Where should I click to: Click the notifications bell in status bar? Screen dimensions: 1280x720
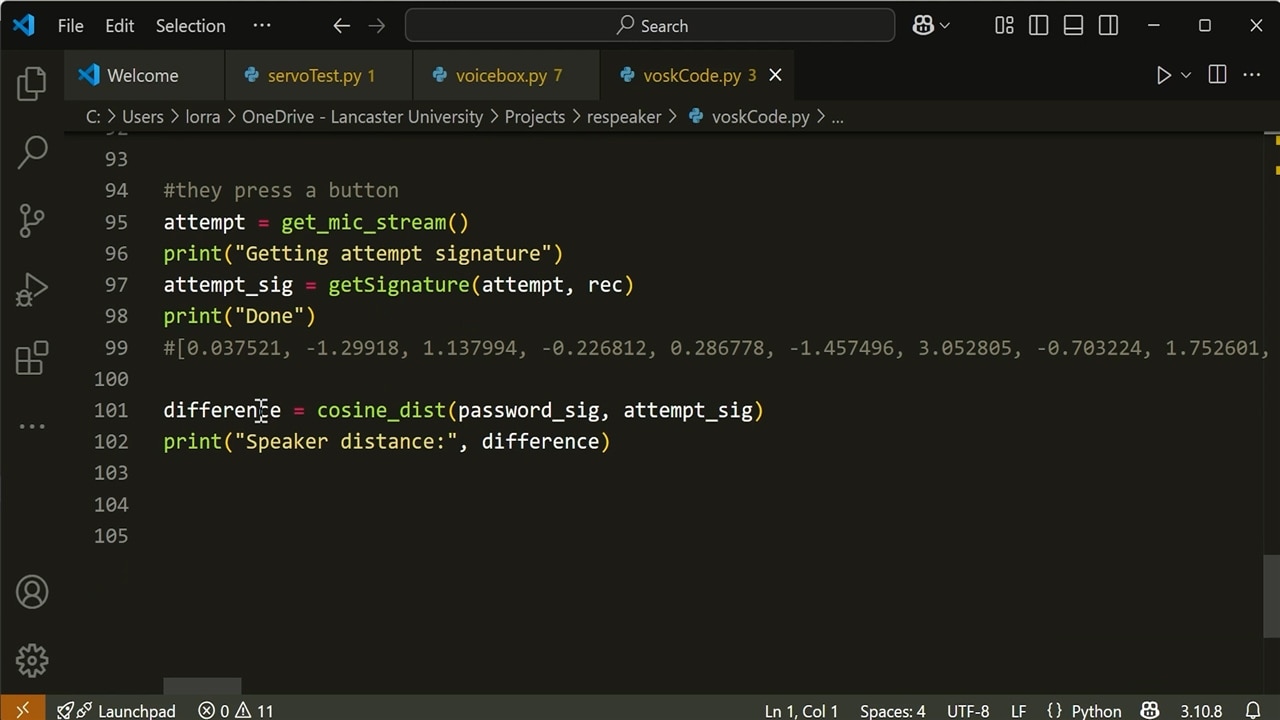(x=1253, y=711)
